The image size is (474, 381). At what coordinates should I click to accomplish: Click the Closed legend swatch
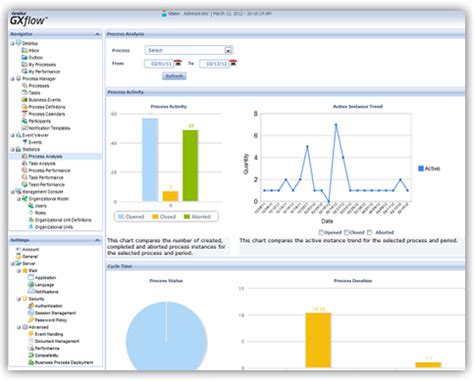(x=155, y=217)
